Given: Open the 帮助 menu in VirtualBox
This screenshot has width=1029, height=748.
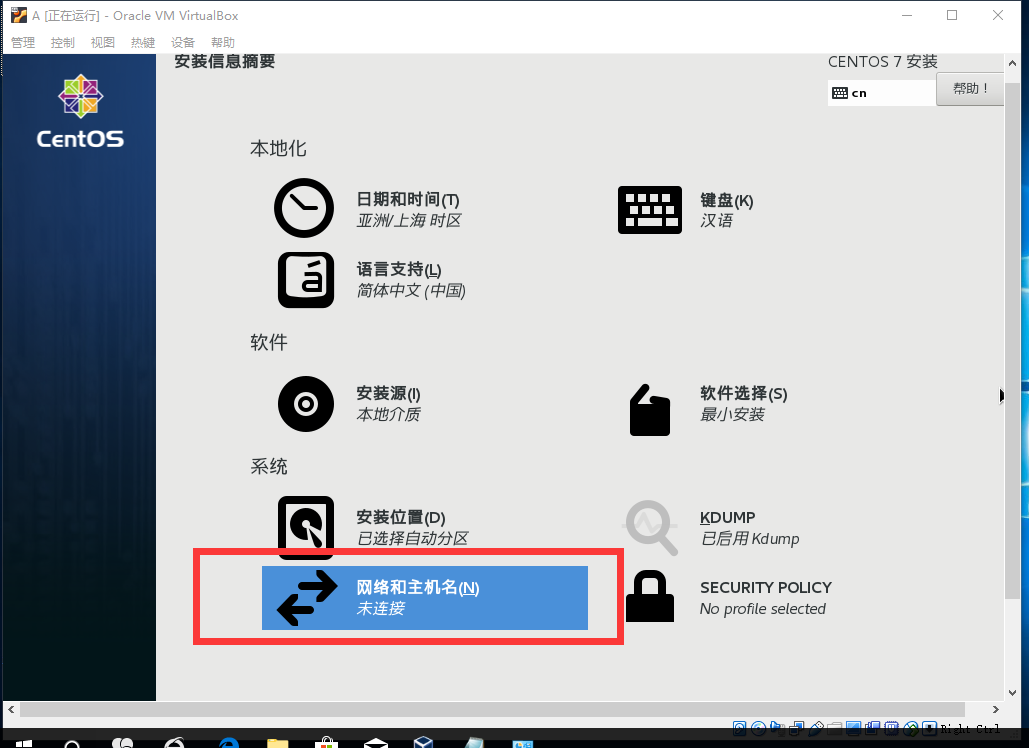Looking at the screenshot, I should (223, 43).
